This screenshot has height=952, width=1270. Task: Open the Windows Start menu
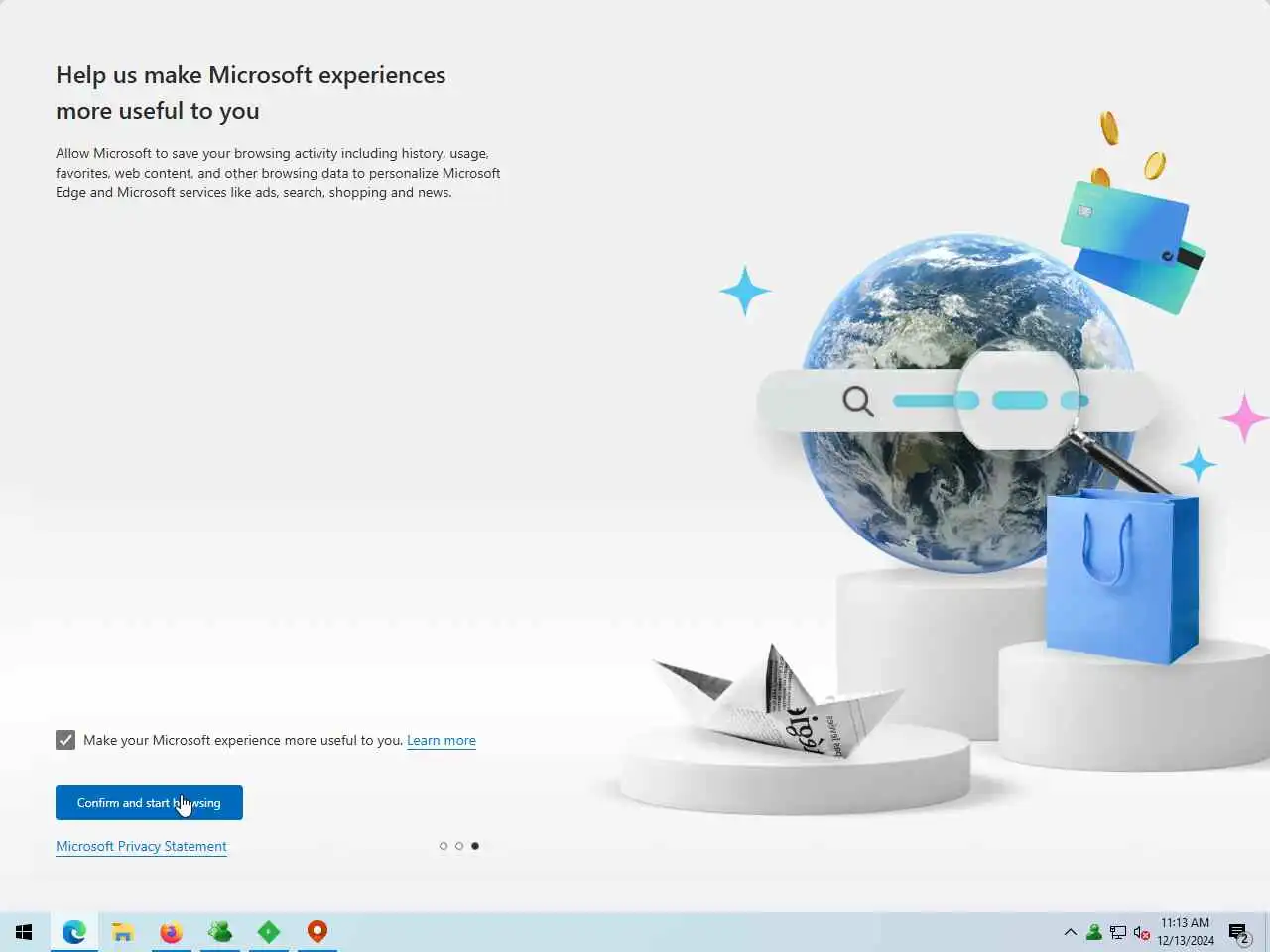24,932
